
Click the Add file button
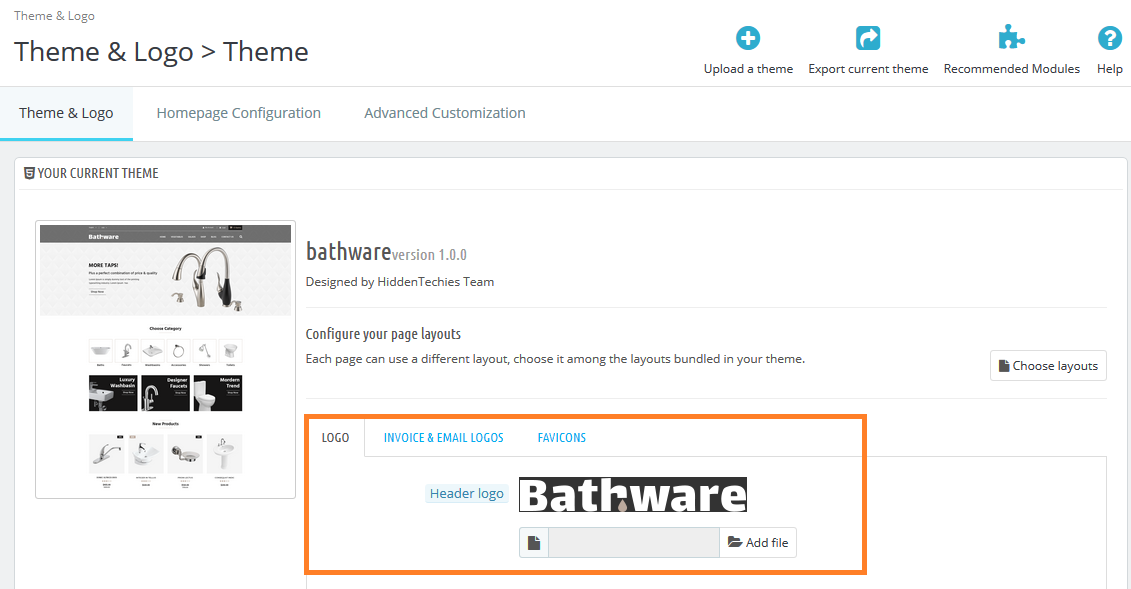[758, 543]
